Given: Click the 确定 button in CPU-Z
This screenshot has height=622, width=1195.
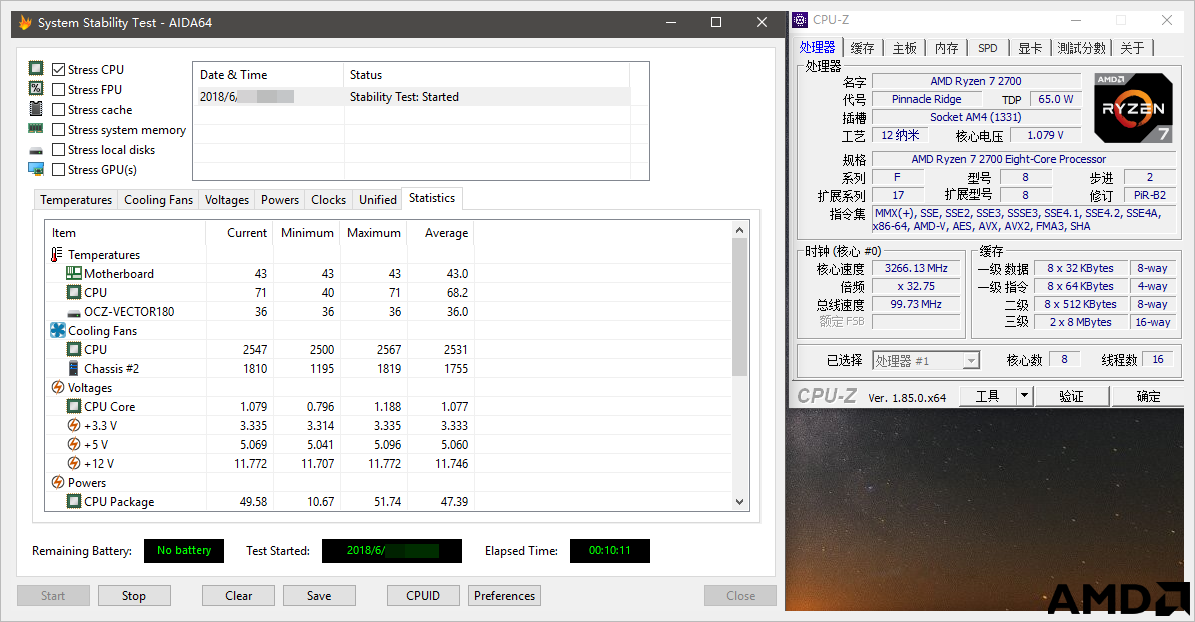Looking at the screenshot, I should pyautogui.click(x=1149, y=396).
